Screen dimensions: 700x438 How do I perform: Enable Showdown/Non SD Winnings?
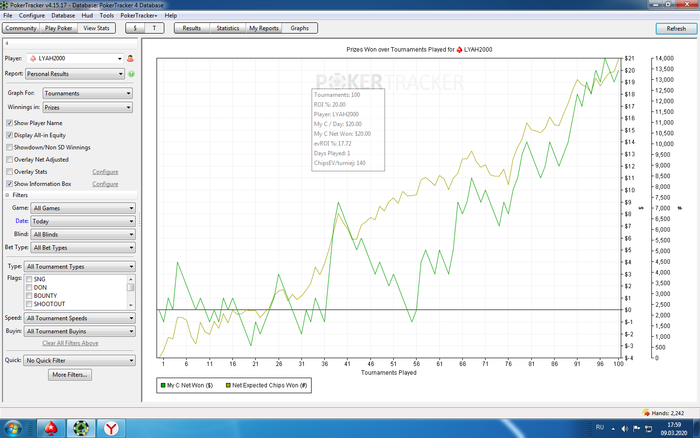(x=9, y=147)
